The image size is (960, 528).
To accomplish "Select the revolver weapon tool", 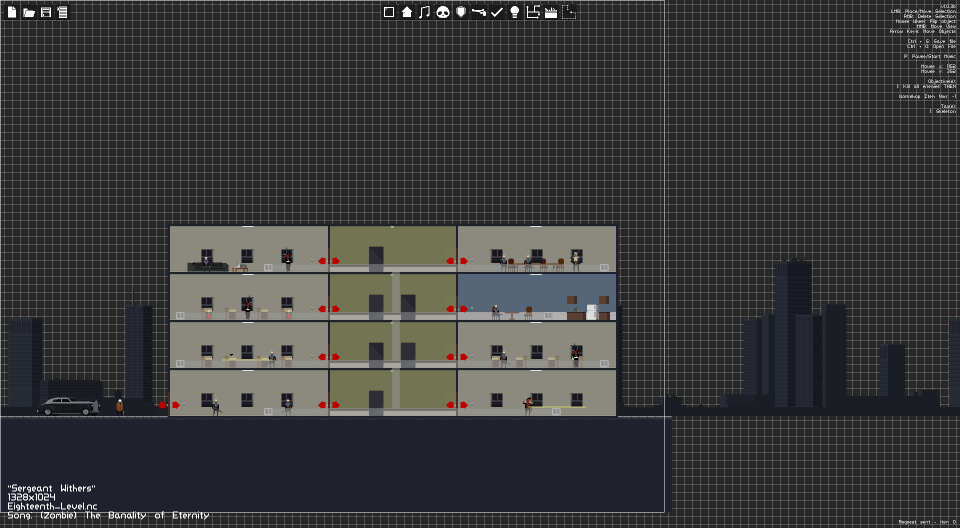I will click(479, 12).
